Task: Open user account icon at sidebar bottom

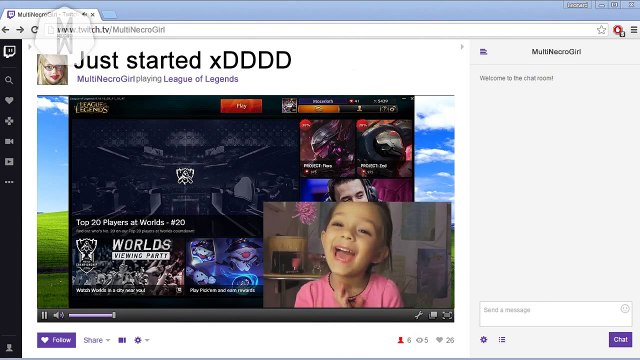Action: click(9, 348)
